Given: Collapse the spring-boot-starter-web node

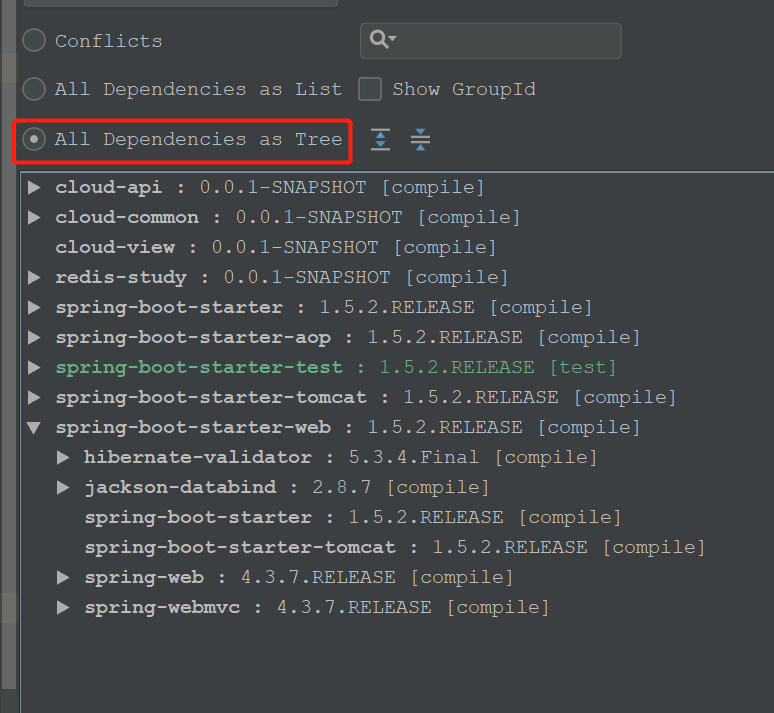Looking at the screenshot, I should [34, 428].
